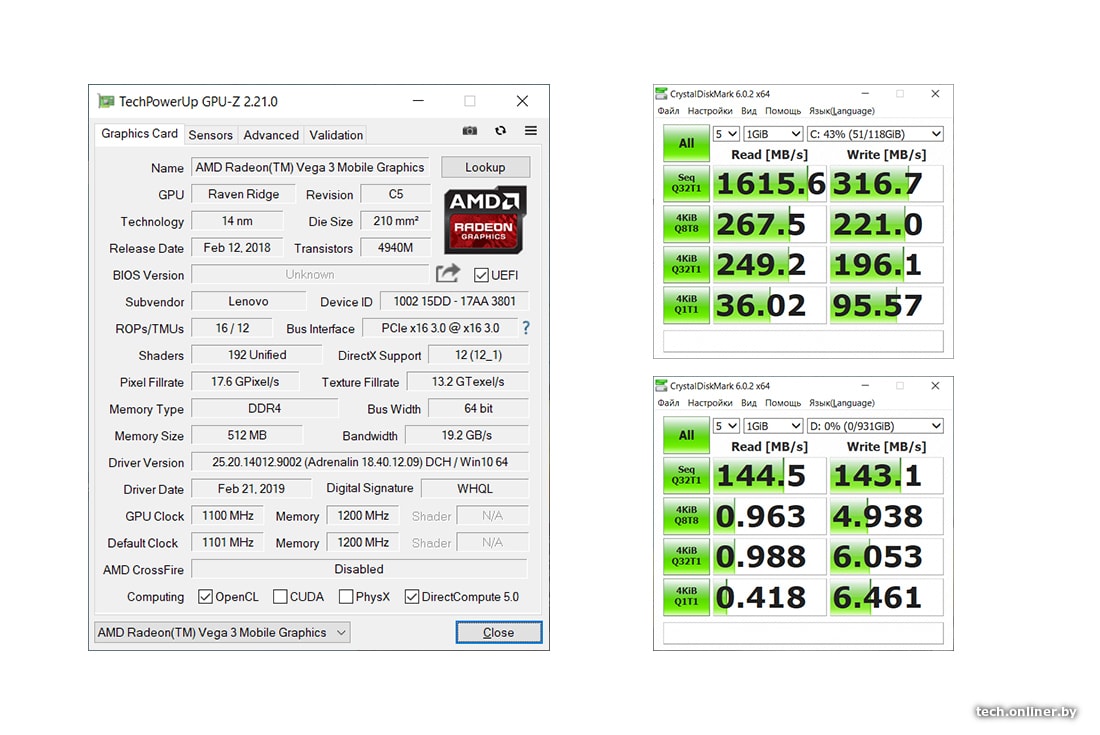
Task: Open 1GiB size dropdown in D: drive window
Action: pyautogui.click(x=773, y=426)
